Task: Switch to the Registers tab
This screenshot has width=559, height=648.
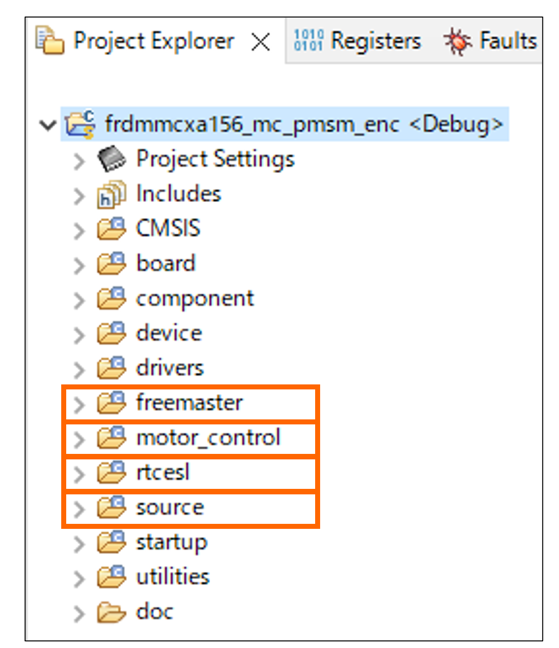Action: click(357, 41)
